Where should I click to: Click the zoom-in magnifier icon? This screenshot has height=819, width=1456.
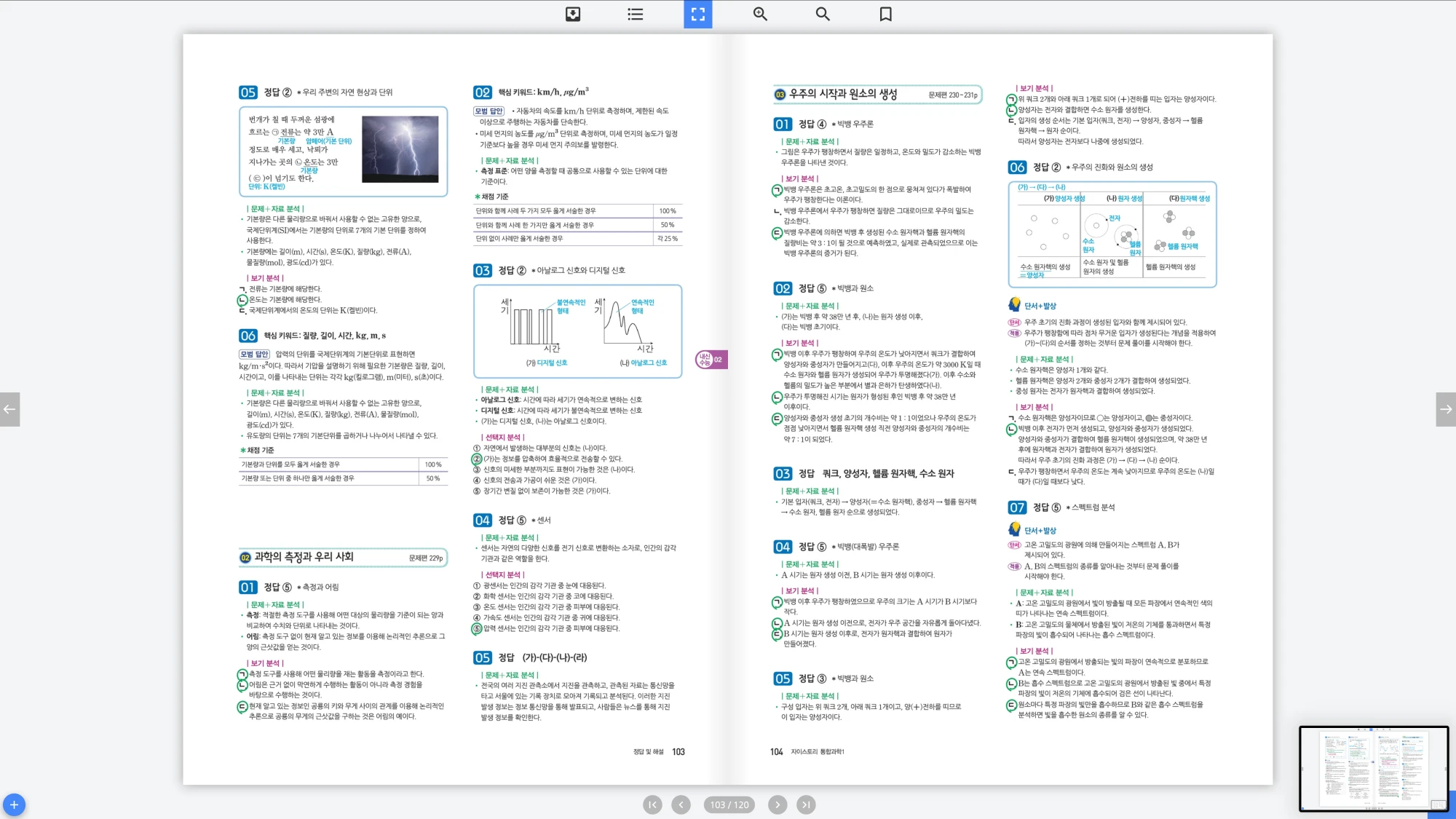[760, 14]
